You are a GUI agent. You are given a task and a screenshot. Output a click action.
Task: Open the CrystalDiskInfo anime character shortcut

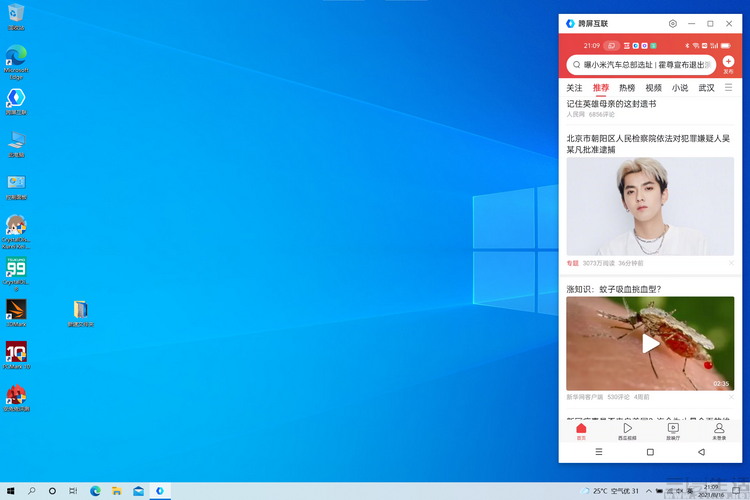coord(16,232)
